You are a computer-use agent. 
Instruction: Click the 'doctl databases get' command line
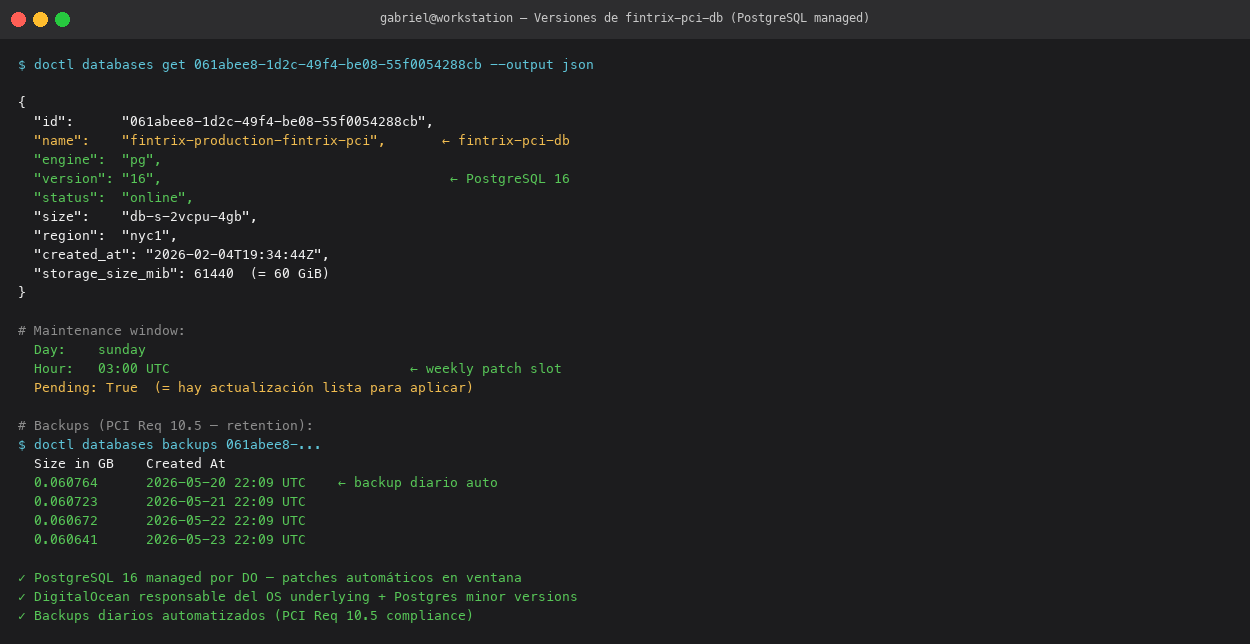point(306,64)
